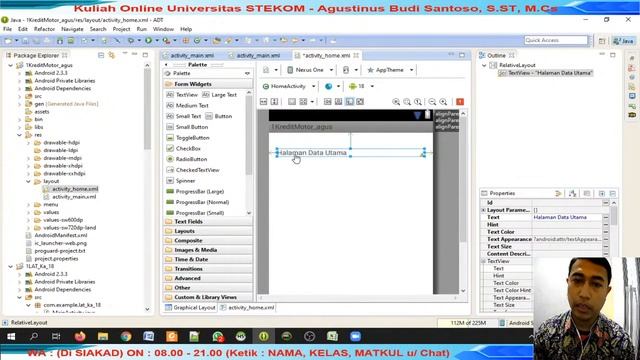Select ToggleButton widget in palette
Image resolution: width=640 pixels, height=360 pixels.
[188, 138]
